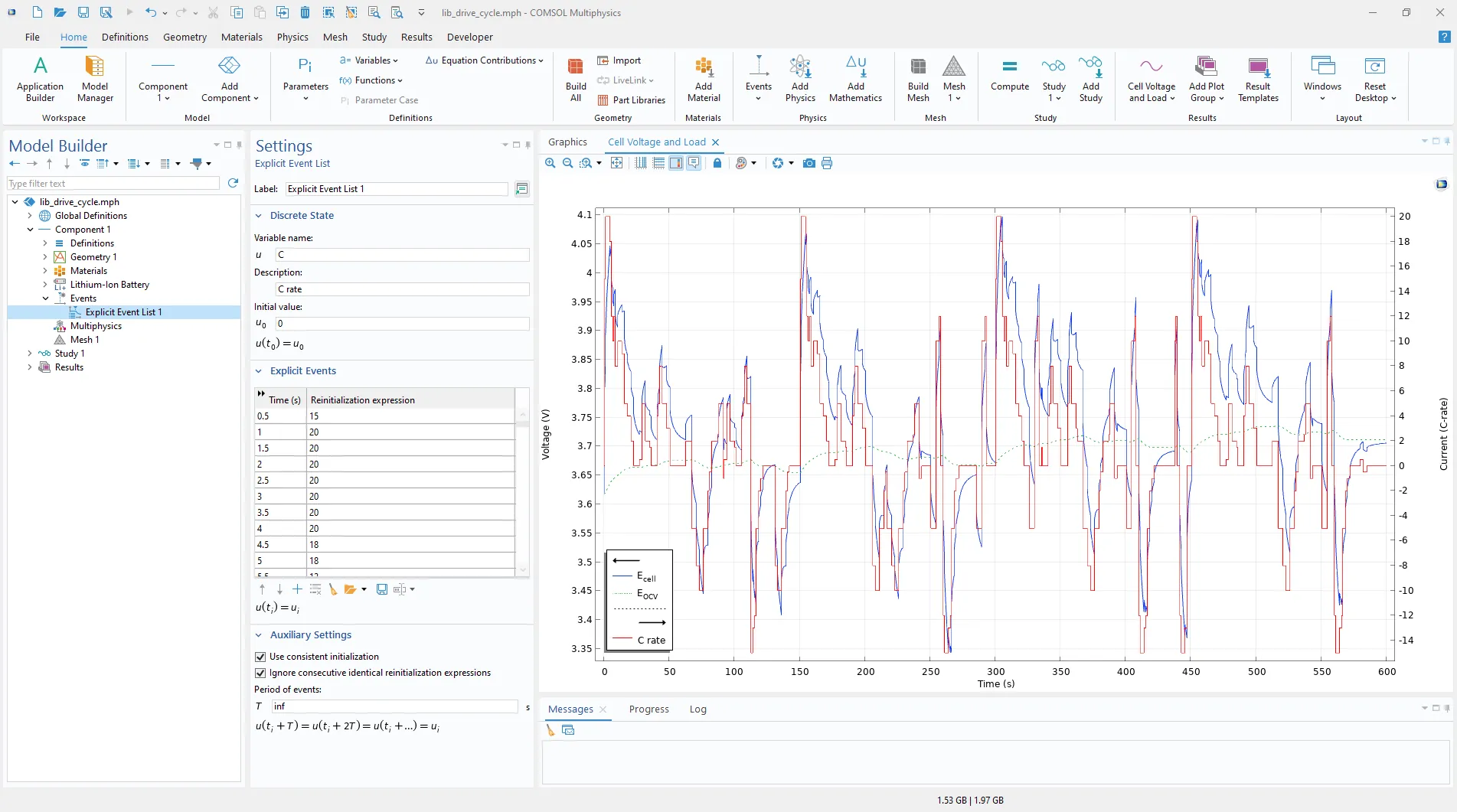Switch to the Log tab

(697, 709)
